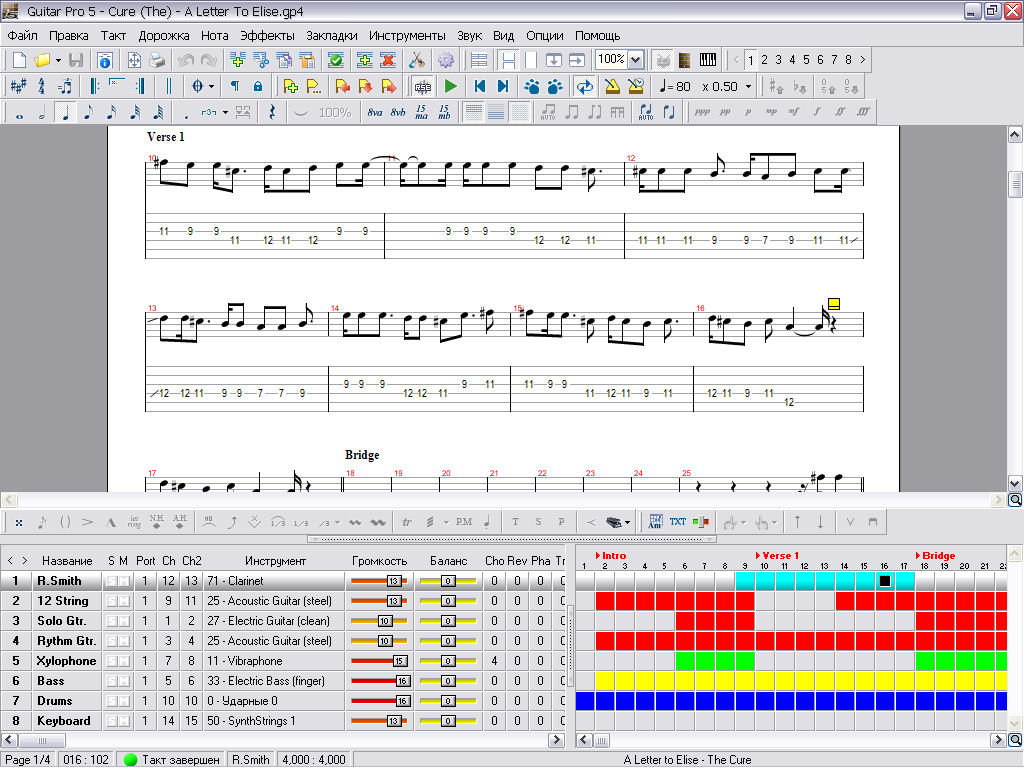Select the Xylophone track row
Screen dimensions: 1024x768
282,661
